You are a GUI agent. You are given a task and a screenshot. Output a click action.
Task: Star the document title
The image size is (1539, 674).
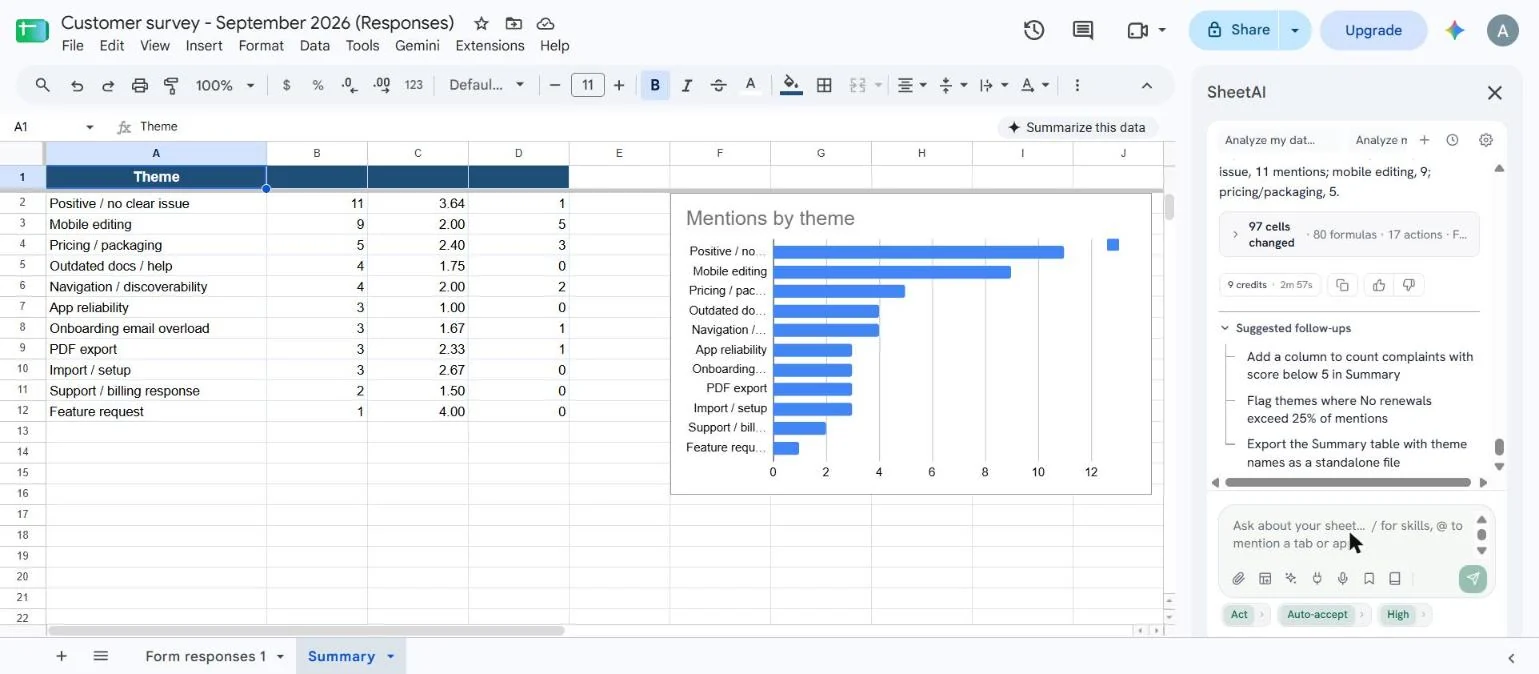point(481,23)
